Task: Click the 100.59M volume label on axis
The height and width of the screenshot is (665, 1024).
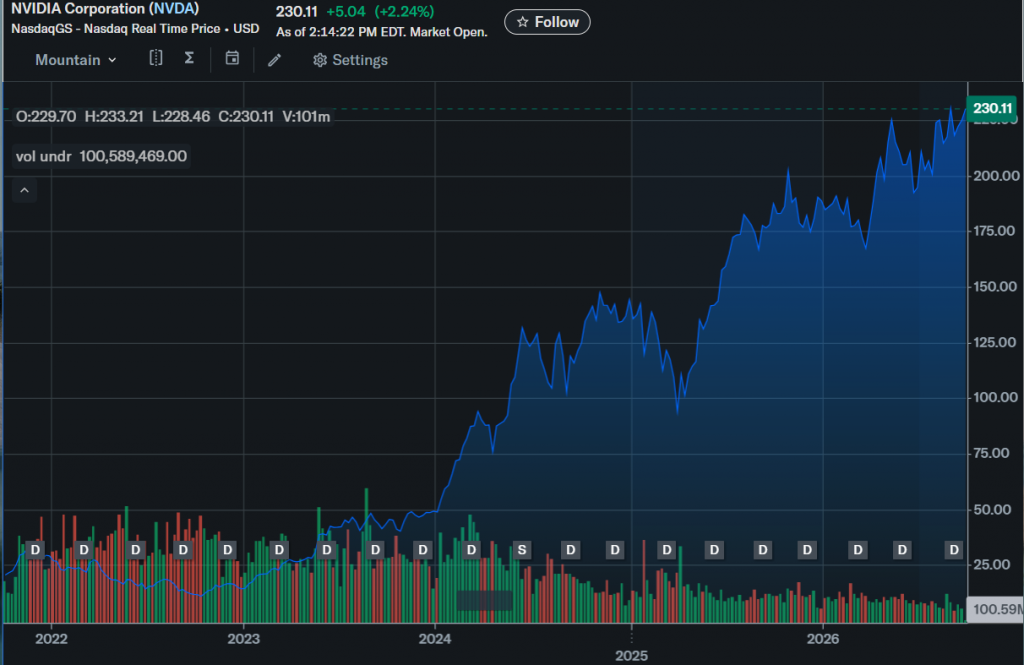Action: click(x=995, y=609)
